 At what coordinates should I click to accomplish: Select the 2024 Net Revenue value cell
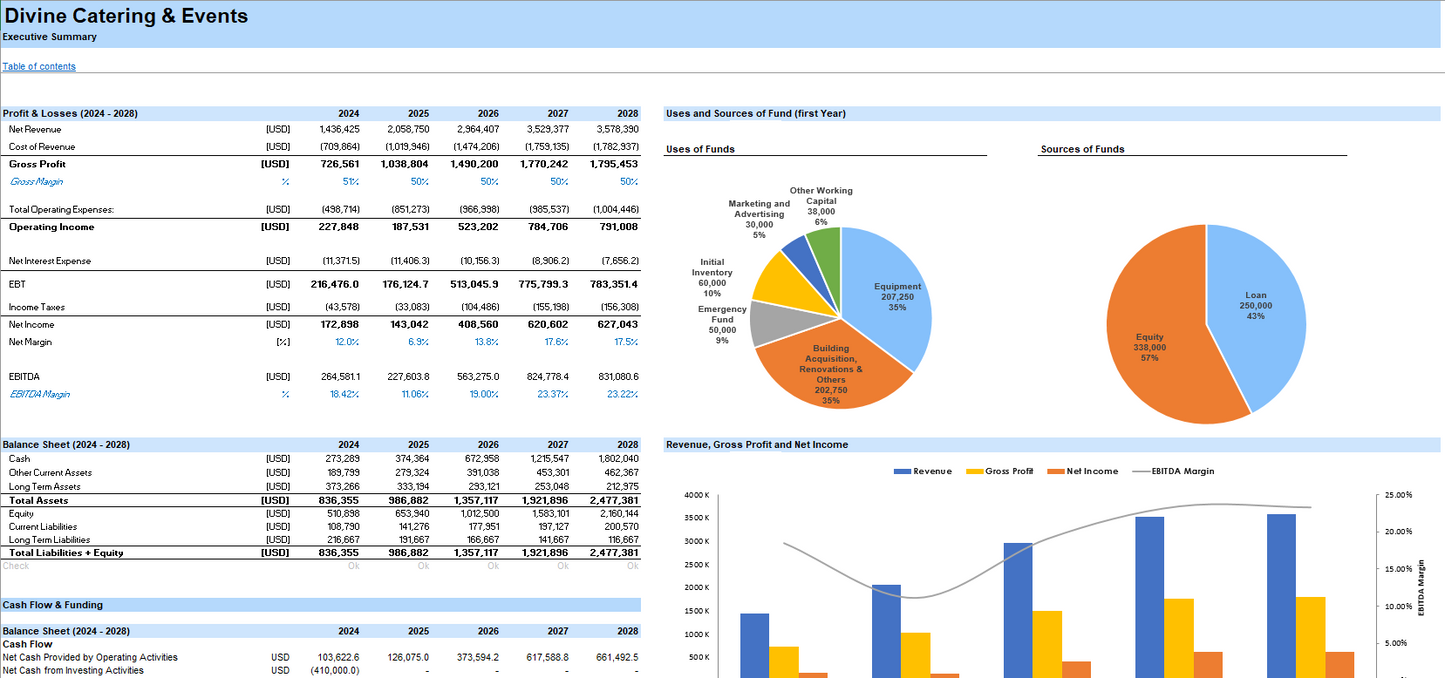click(339, 130)
